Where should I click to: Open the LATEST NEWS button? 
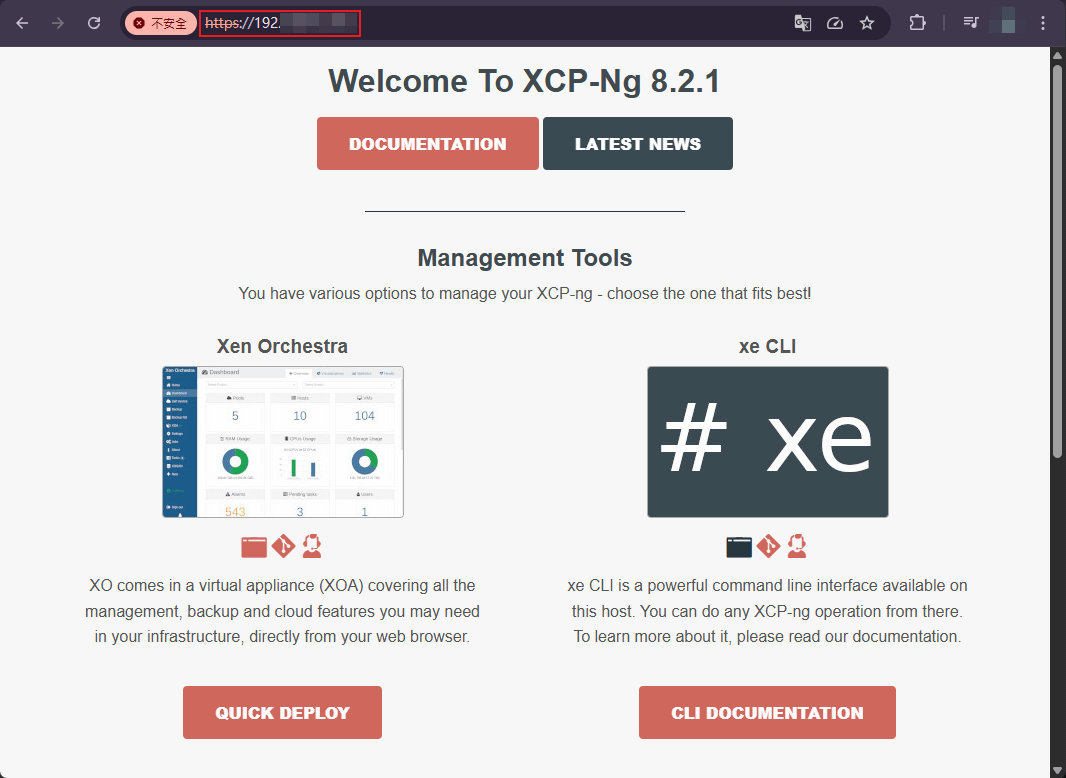[x=638, y=143]
